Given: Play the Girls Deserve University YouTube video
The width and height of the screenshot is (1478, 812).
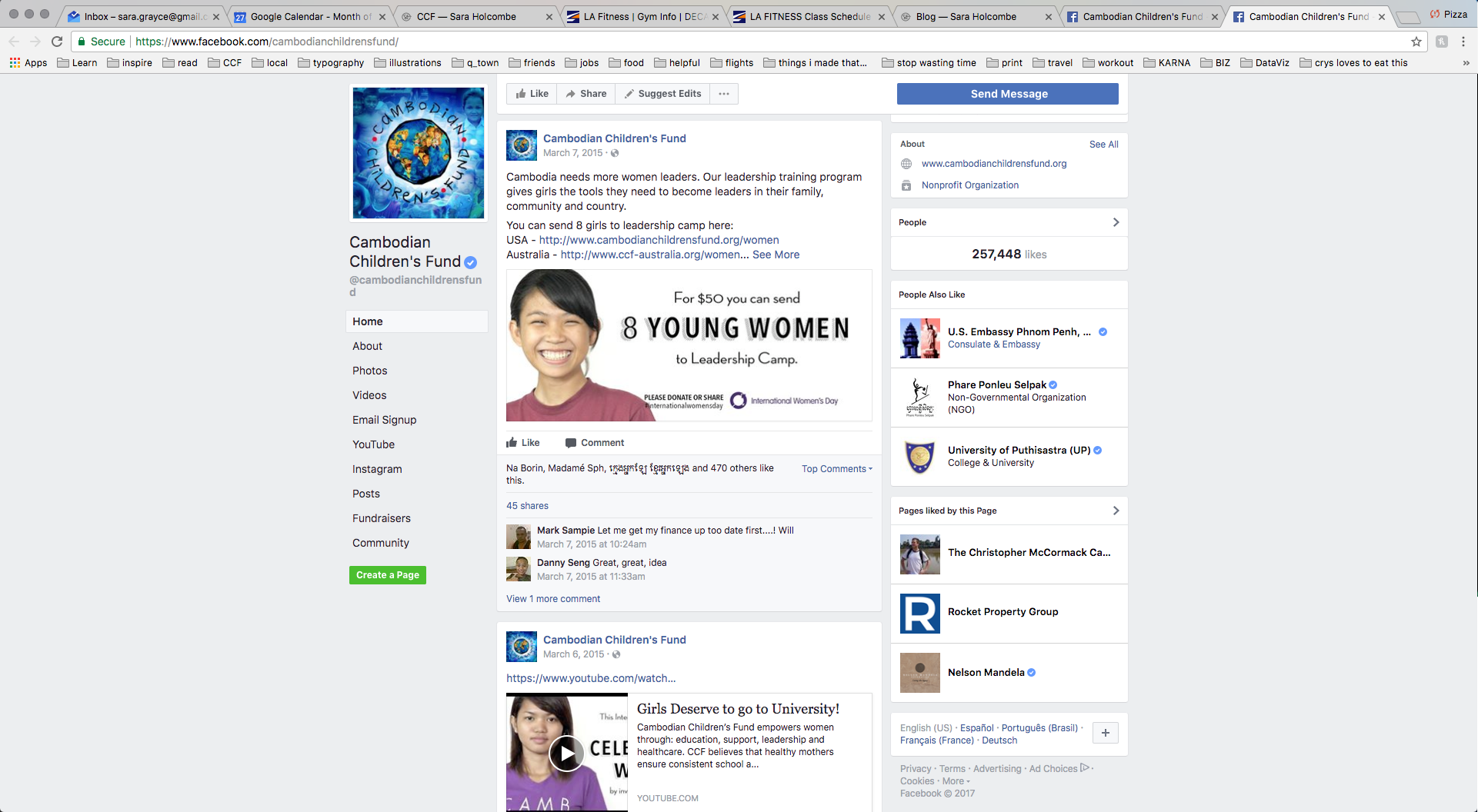Looking at the screenshot, I should pyautogui.click(x=566, y=753).
